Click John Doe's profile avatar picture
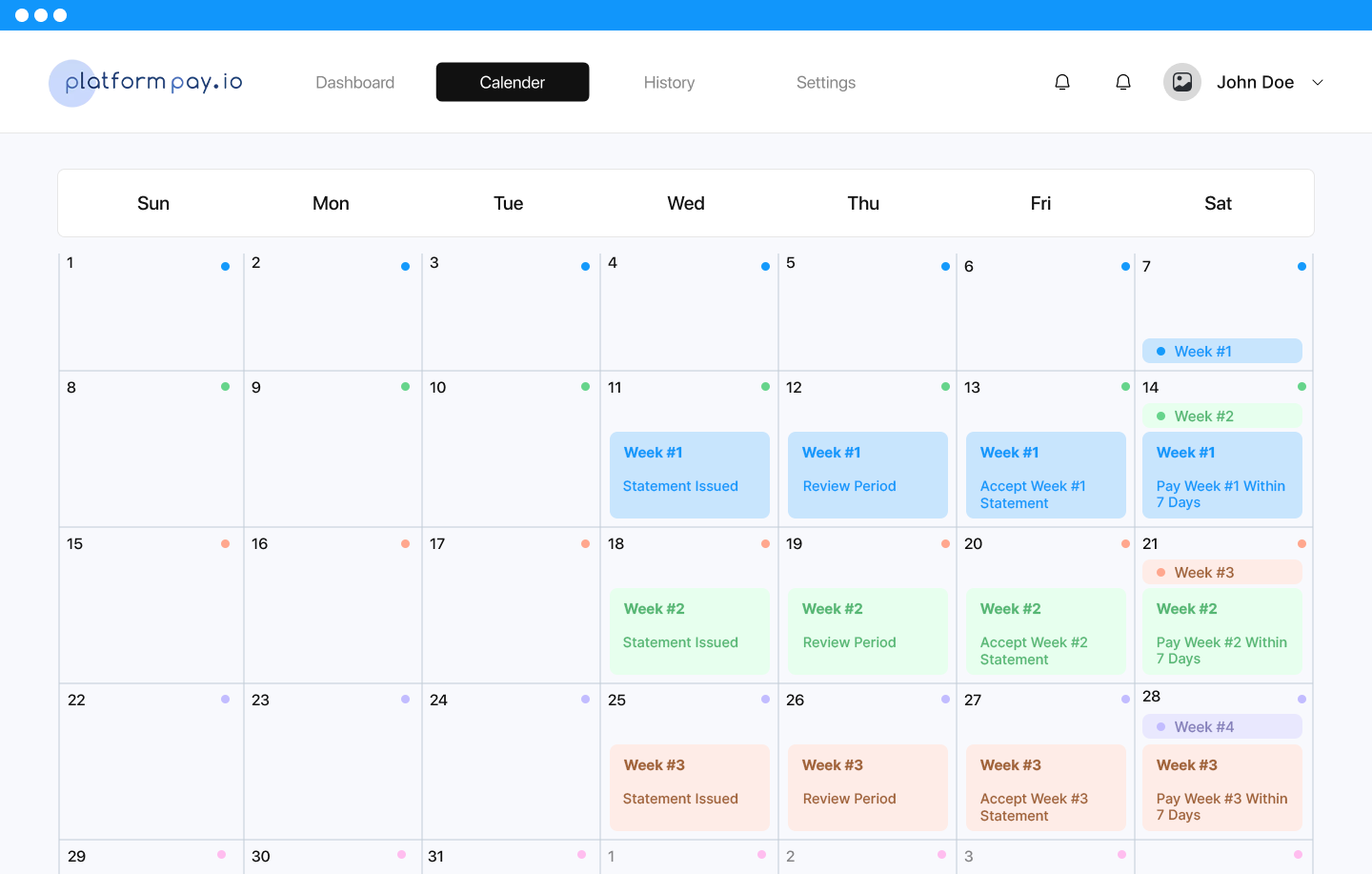The height and width of the screenshot is (874, 1372). 1181,82
